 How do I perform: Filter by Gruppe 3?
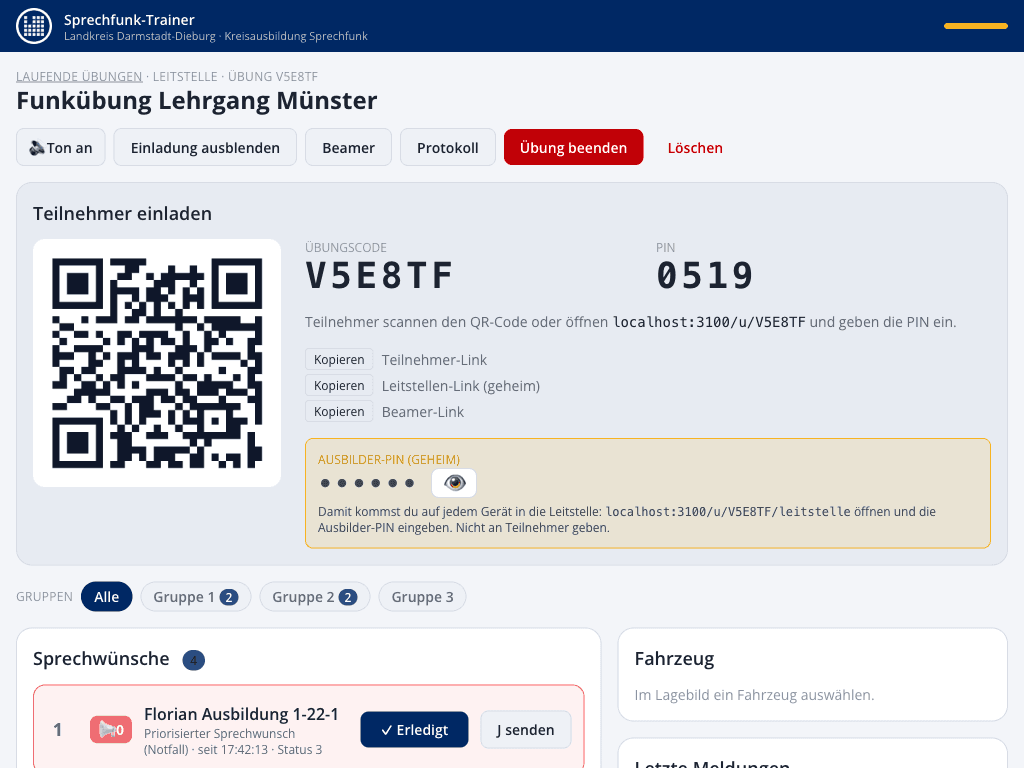click(423, 597)
